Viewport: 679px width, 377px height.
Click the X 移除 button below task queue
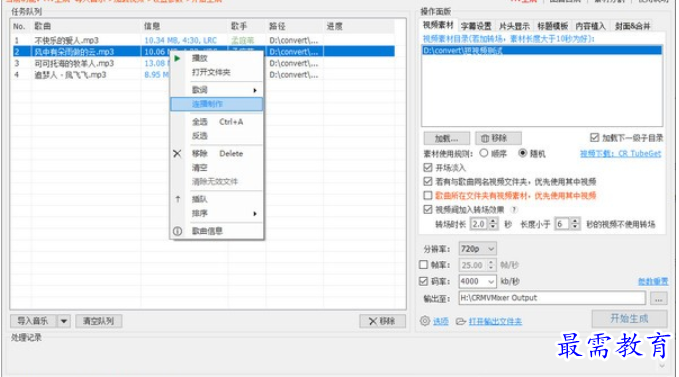[x=382, y=321]
